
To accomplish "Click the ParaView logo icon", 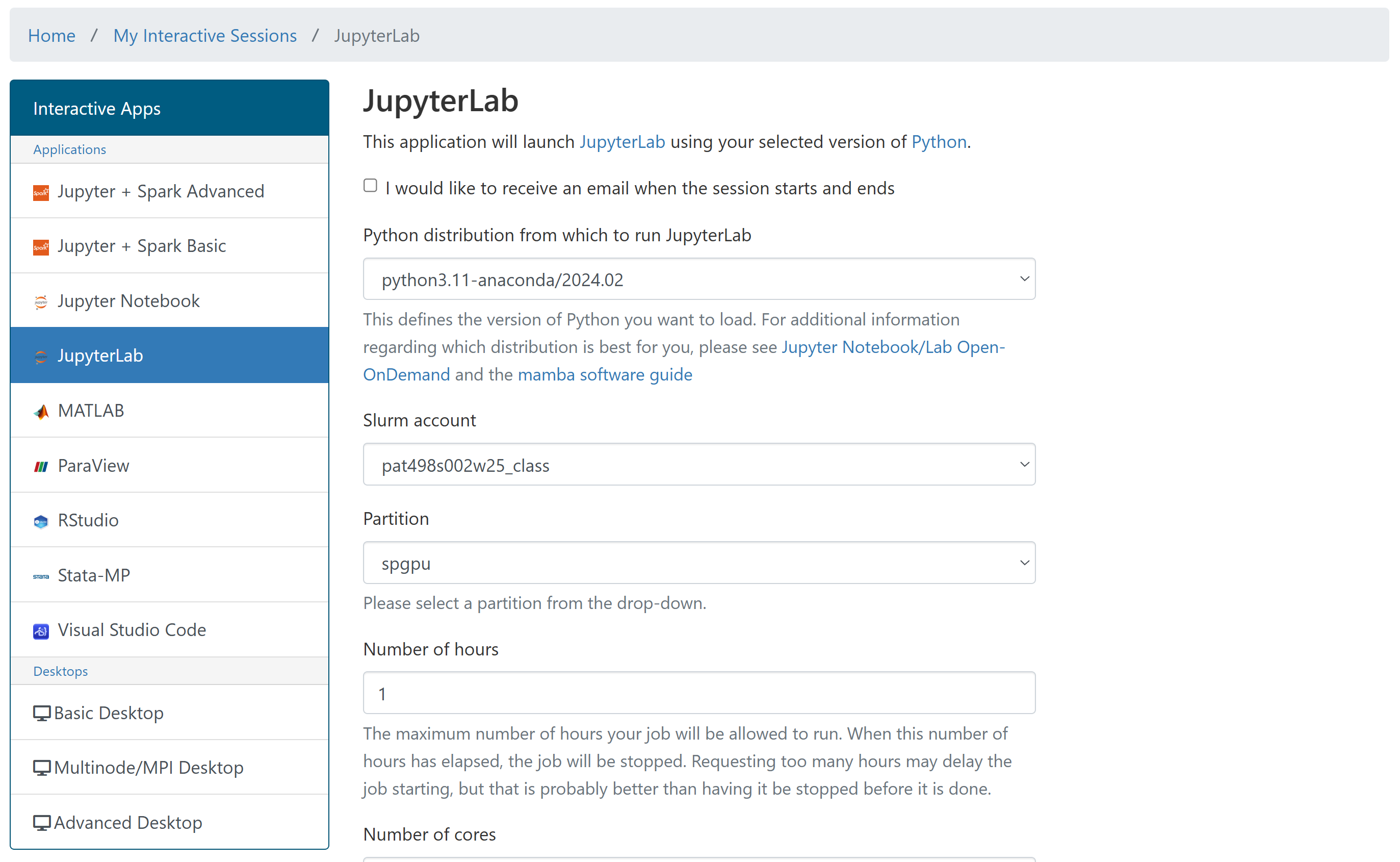I will 40,466.
